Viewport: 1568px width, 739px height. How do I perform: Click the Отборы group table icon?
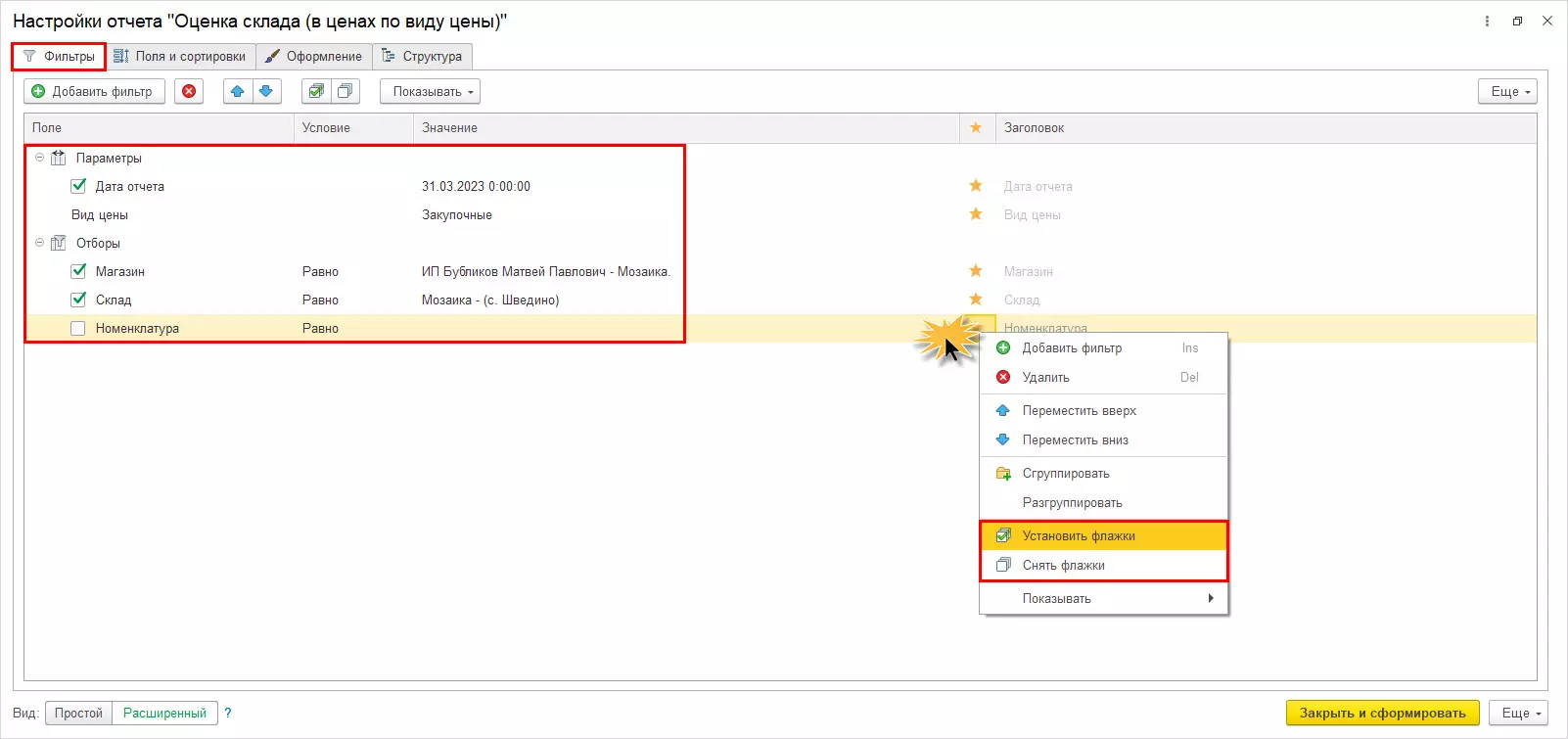coord(59,243)
